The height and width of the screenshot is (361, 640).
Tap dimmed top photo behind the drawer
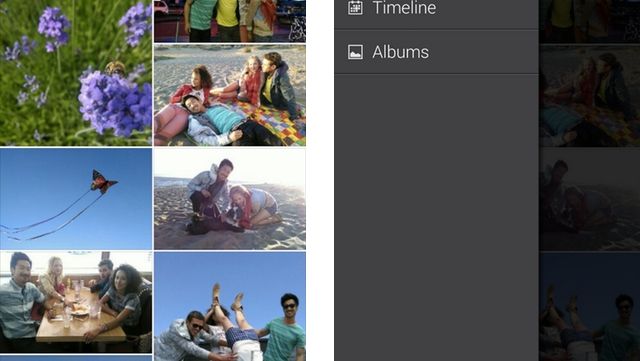coord(590,21)
